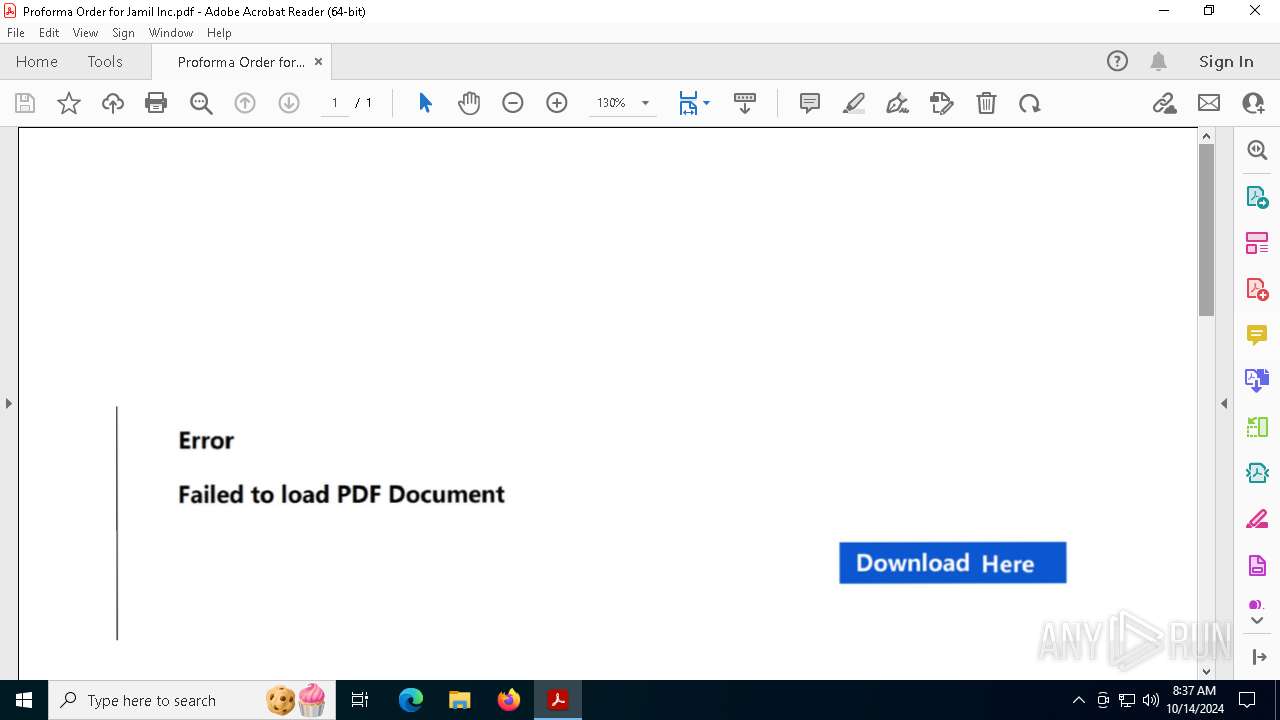Open the Help menu
The width and height of the screenshot is (1280, 720).
pyautogui.click(x=219, y=33)
